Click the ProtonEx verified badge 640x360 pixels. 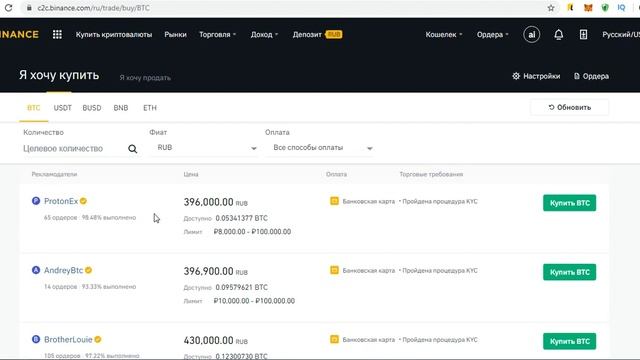click(83, 201)
